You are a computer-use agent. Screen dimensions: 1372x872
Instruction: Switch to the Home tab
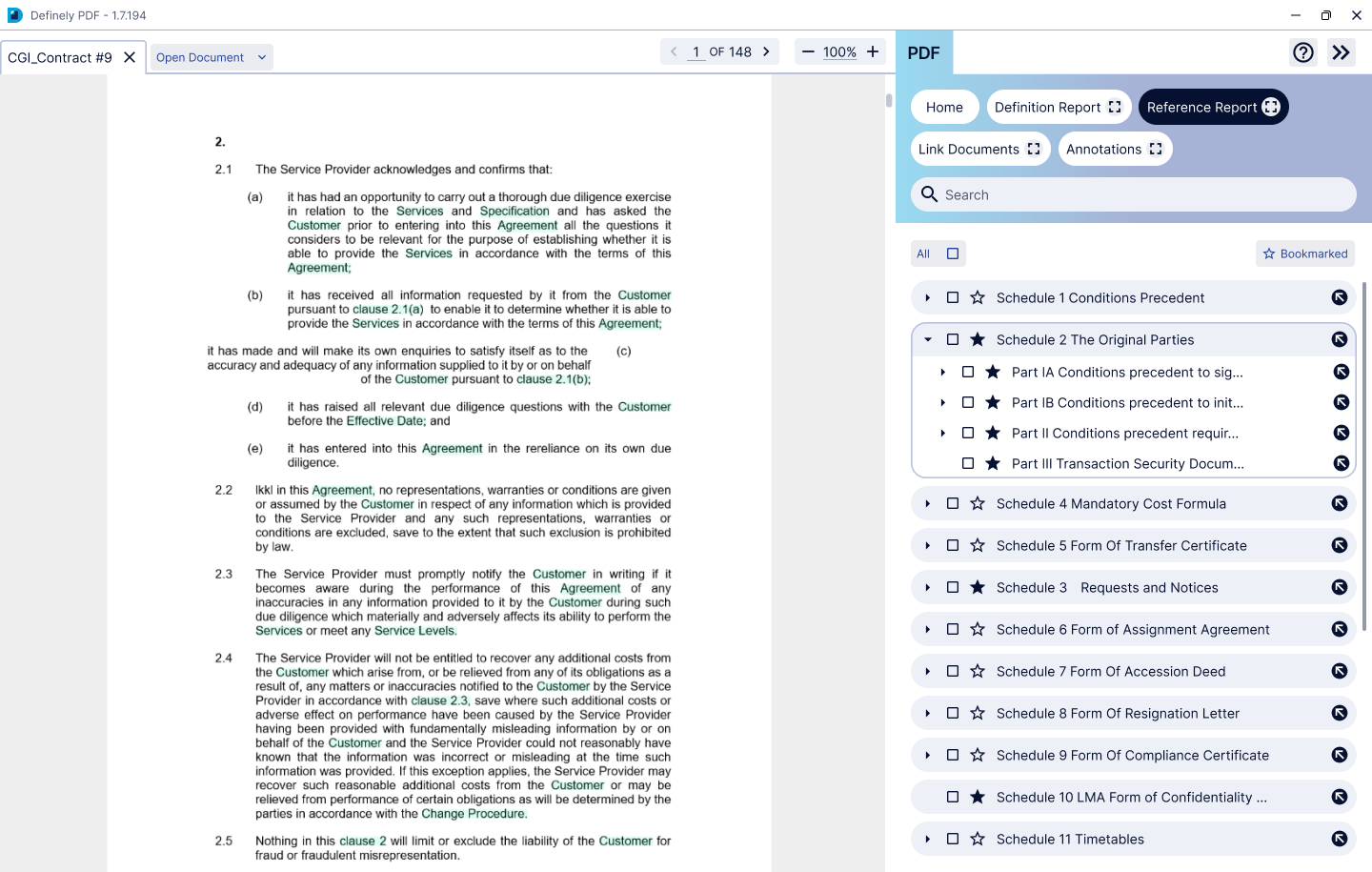(944, 107)
